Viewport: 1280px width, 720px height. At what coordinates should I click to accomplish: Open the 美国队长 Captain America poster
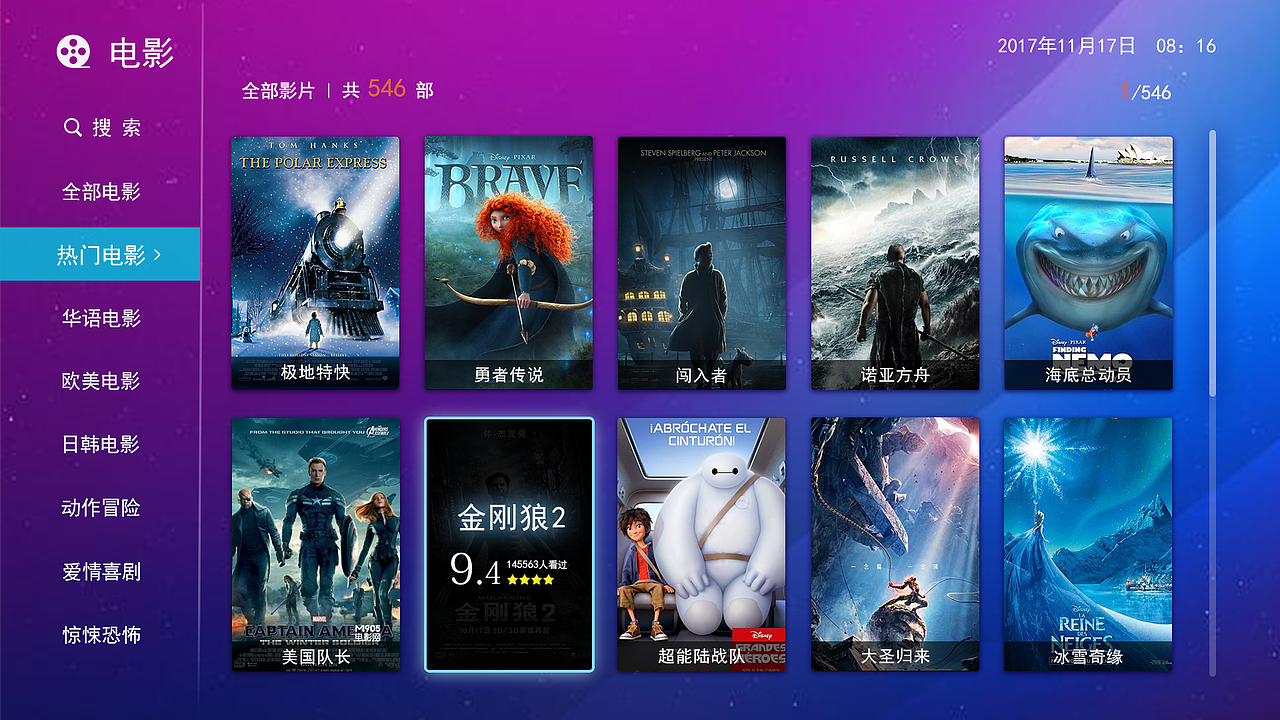pos(316,544)
